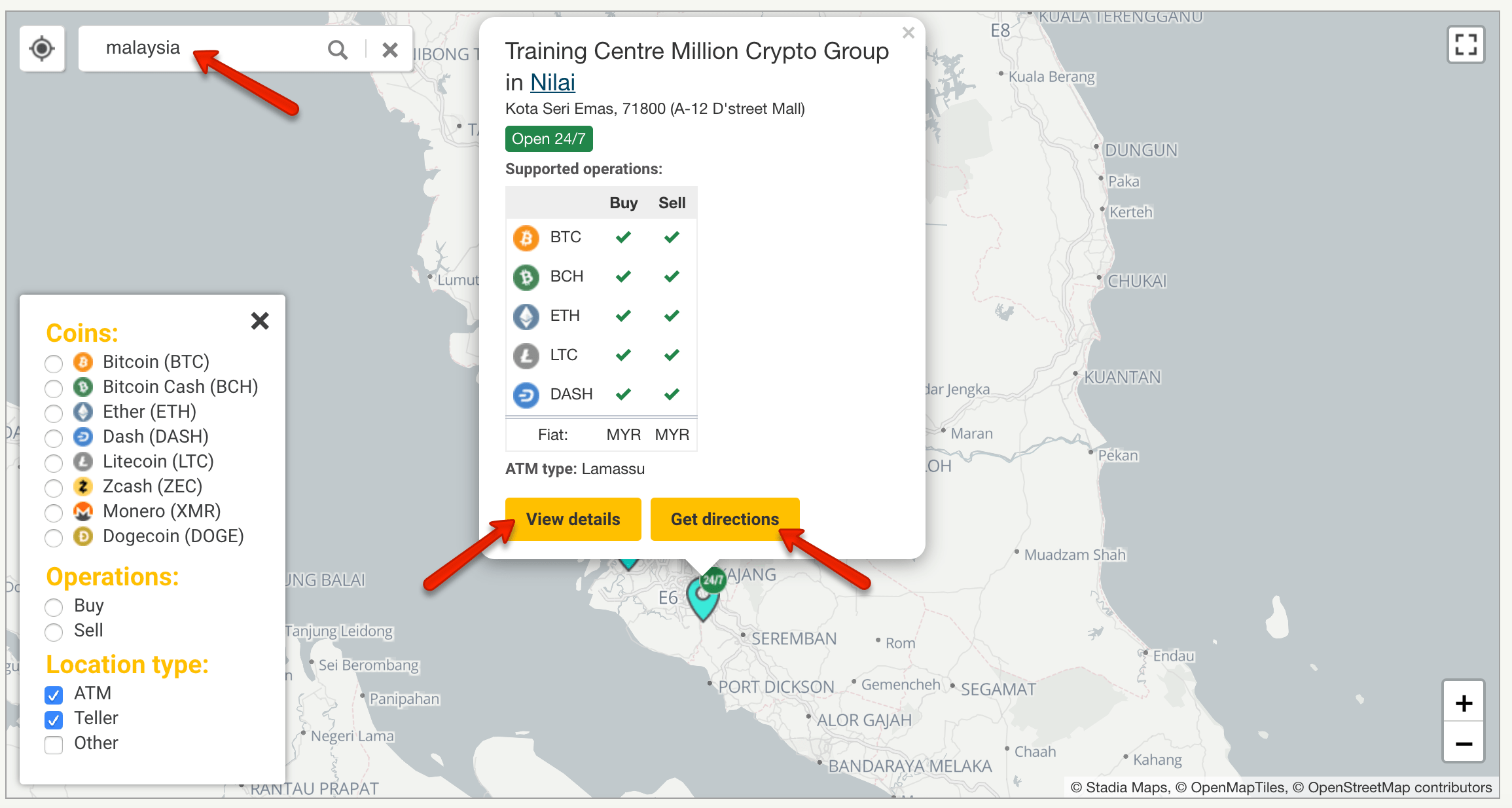This screenshot has height=808, width=1512.
Task: Click the DASH coin icon in the popup table
Action: click(x=526, y=394)
